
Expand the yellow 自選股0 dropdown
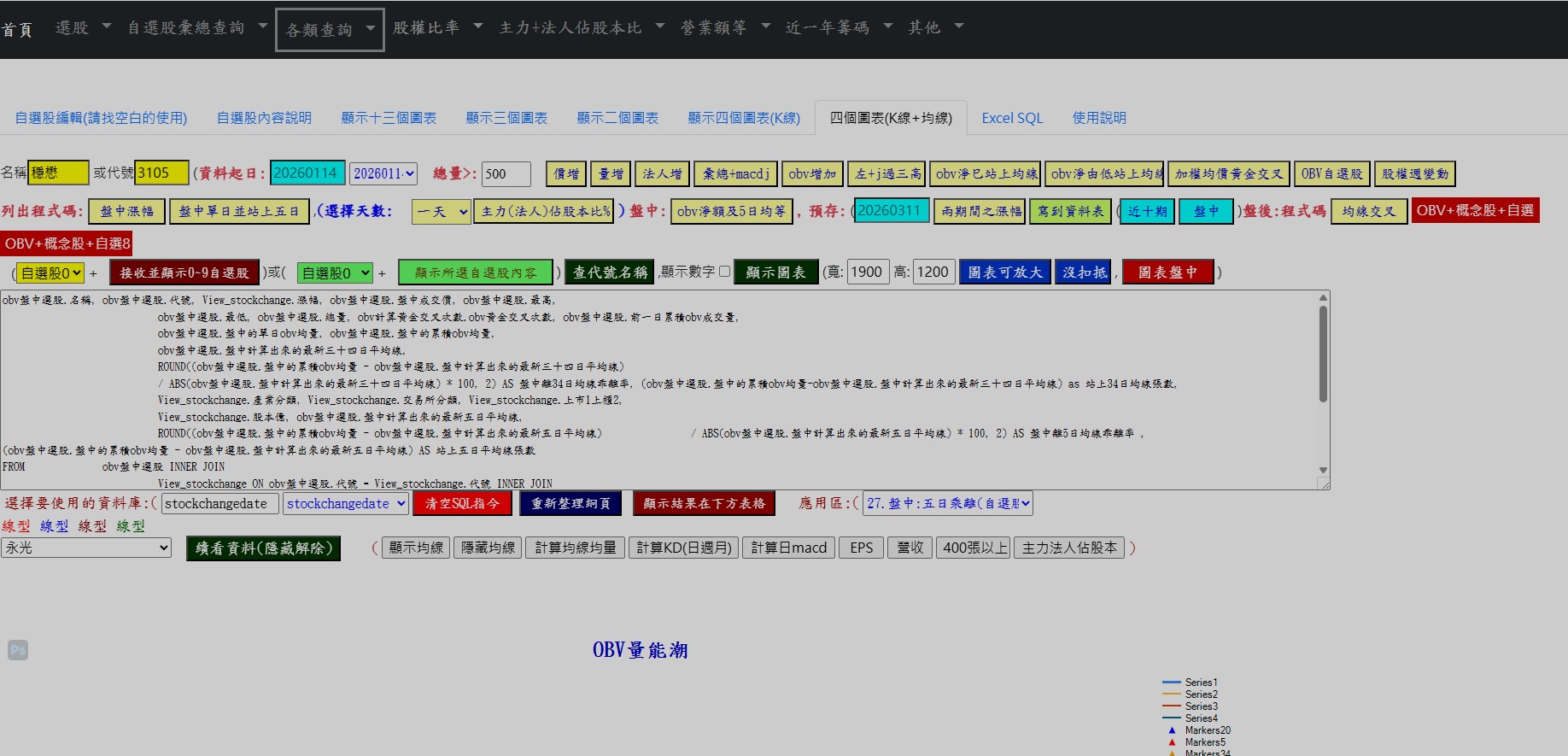50,273
